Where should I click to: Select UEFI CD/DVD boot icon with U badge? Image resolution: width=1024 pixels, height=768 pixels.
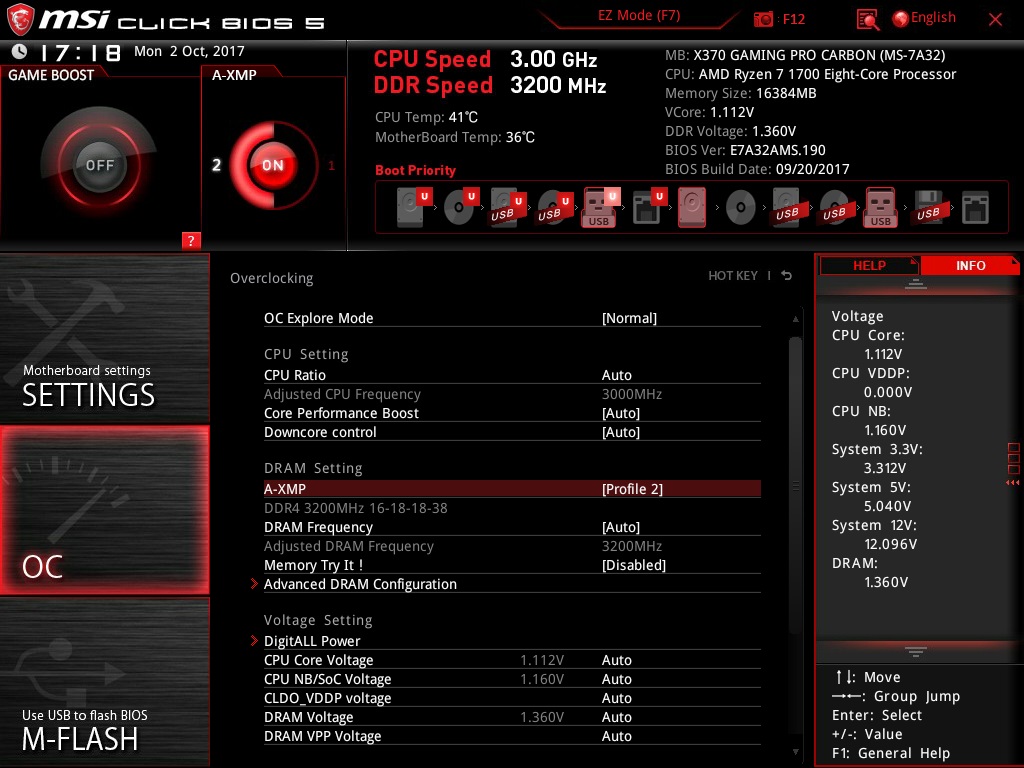[x=461, y=208]
